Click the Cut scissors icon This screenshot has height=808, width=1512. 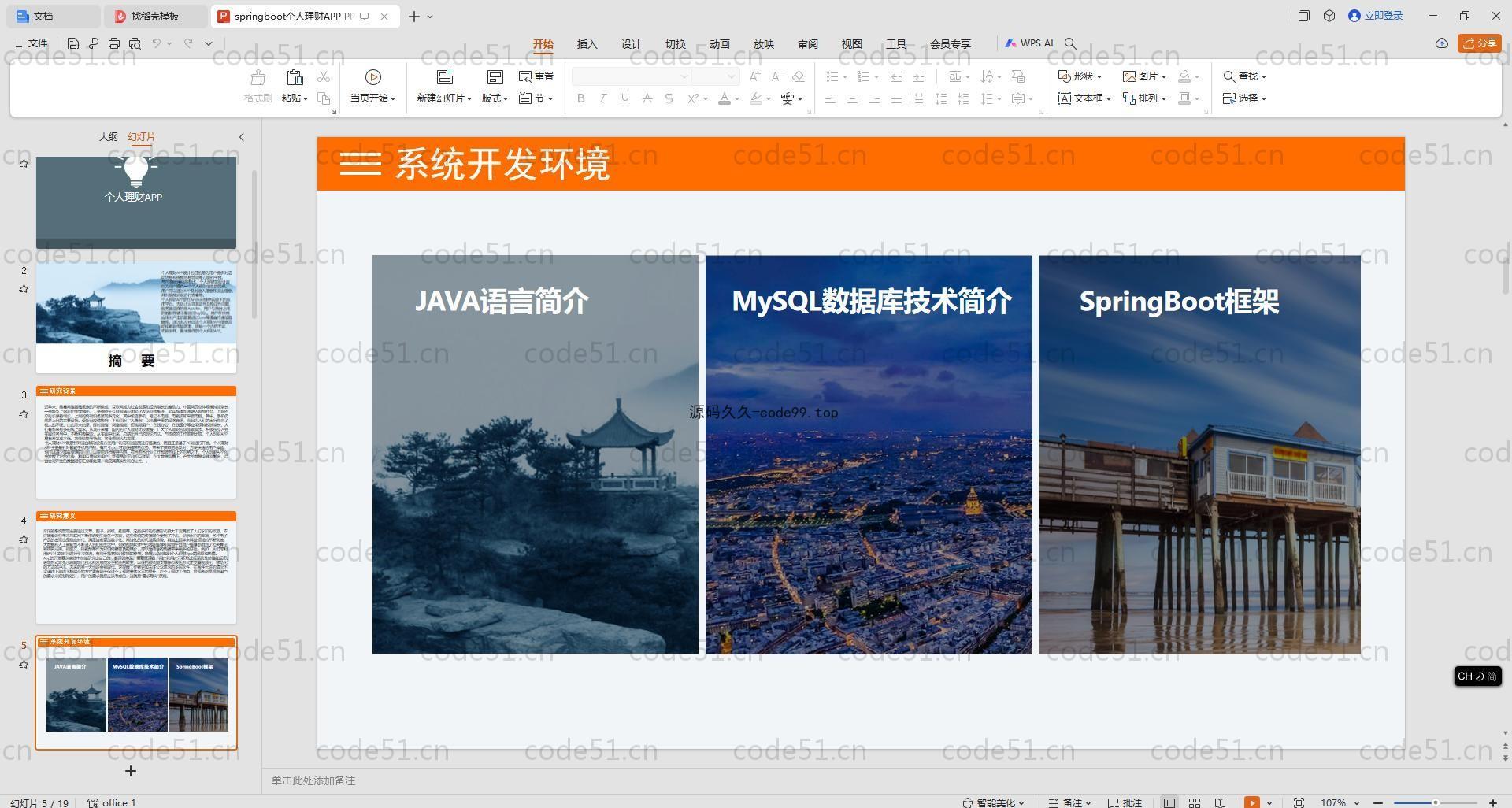[324, 76]
